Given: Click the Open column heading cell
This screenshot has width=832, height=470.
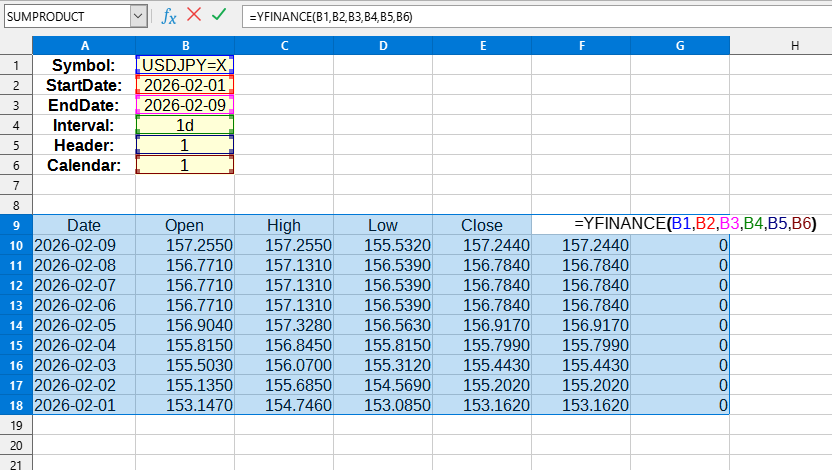Looking at the screenshot, I should (185, 225).
